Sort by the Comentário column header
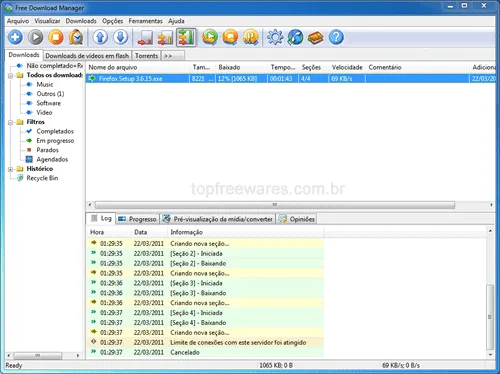Viewport: 500px width, 374px height. tap(418, 67)
